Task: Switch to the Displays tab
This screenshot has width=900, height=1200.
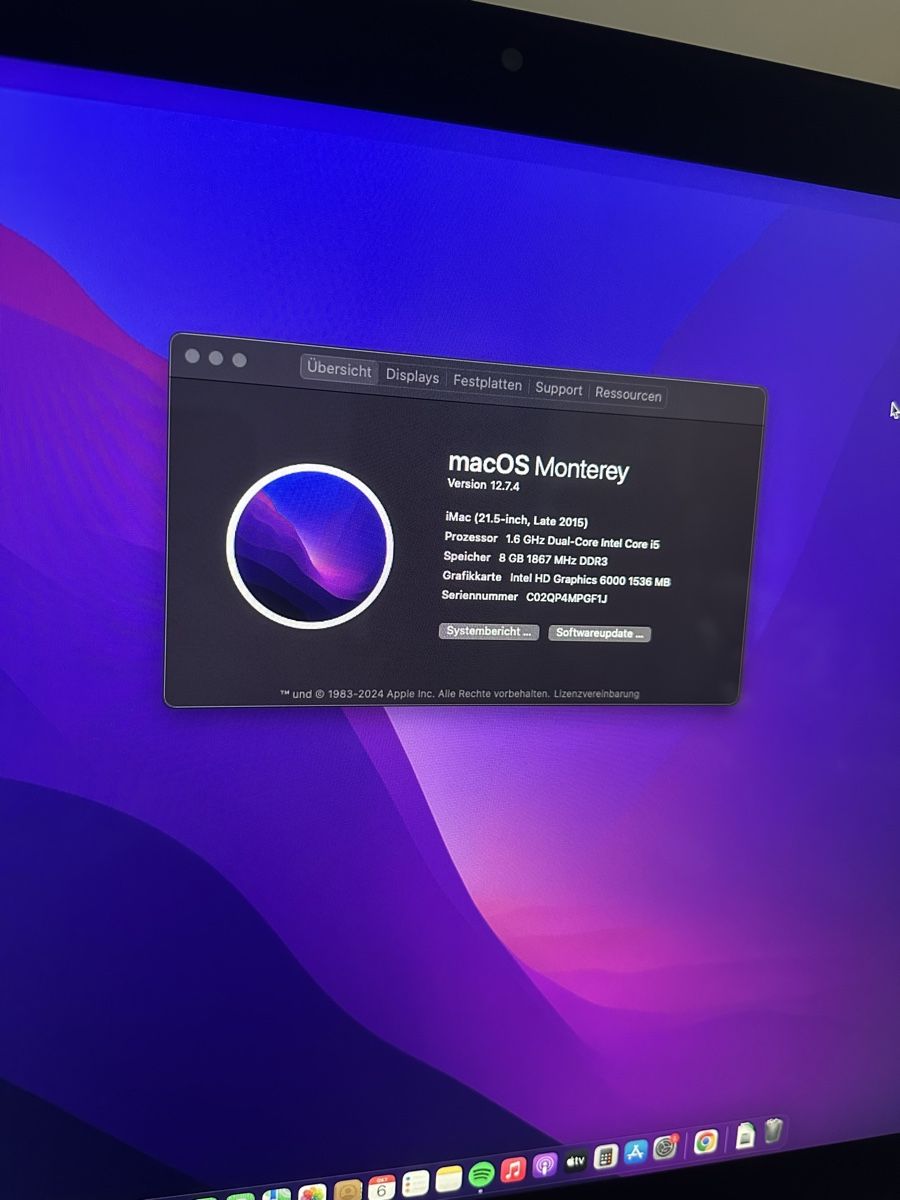Action: 412,376
